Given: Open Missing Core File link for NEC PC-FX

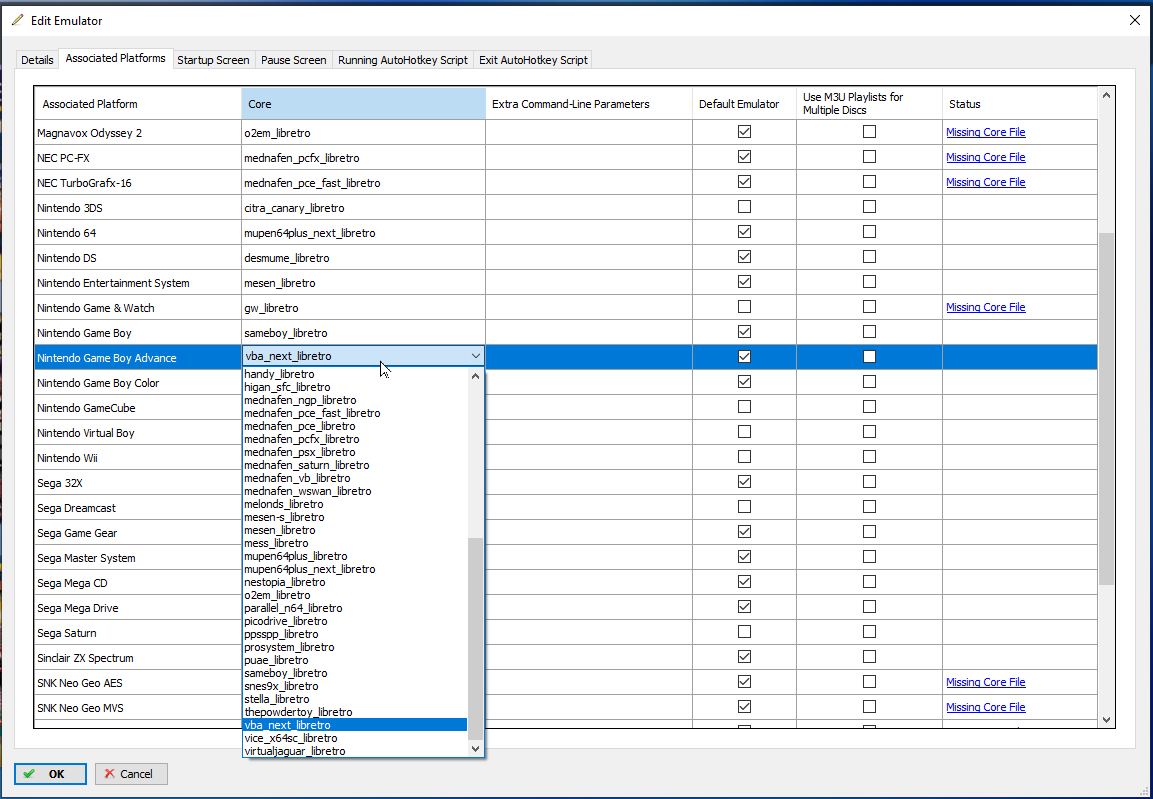Looking at the screenshot, I should (x=985, y=157).
